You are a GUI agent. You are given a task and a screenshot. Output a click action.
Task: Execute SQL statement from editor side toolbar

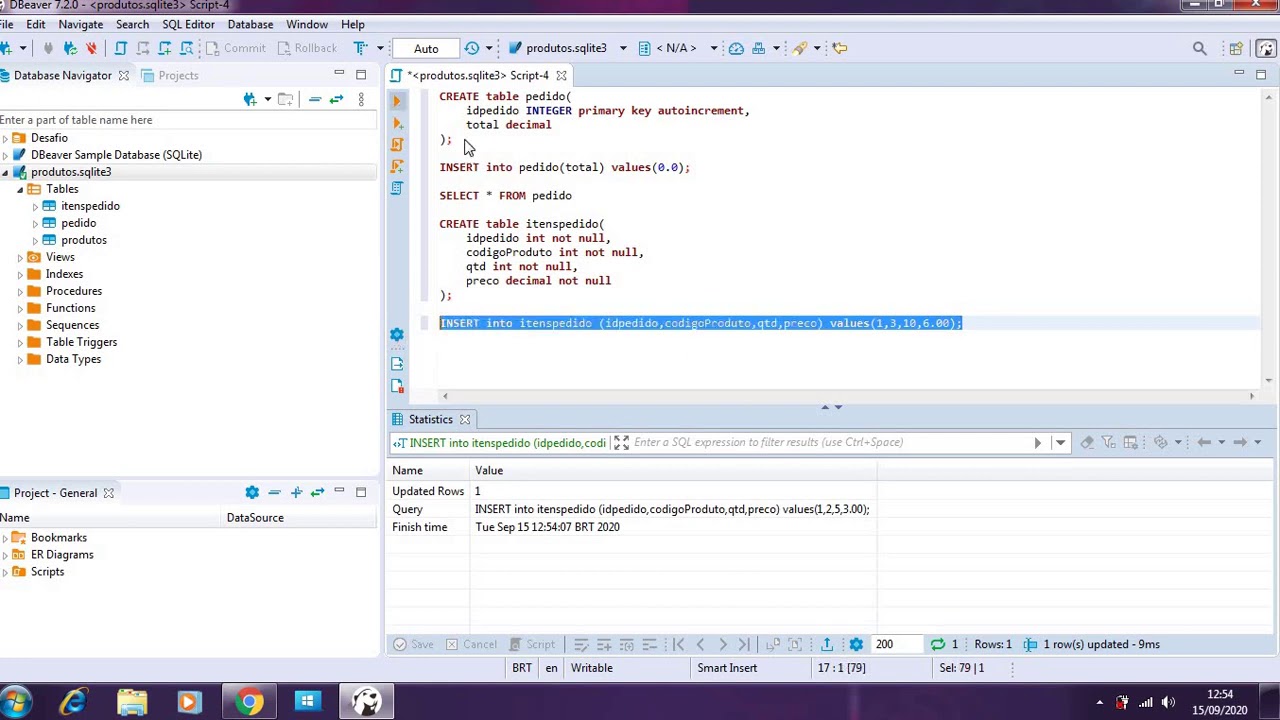[x=397, y=101]
